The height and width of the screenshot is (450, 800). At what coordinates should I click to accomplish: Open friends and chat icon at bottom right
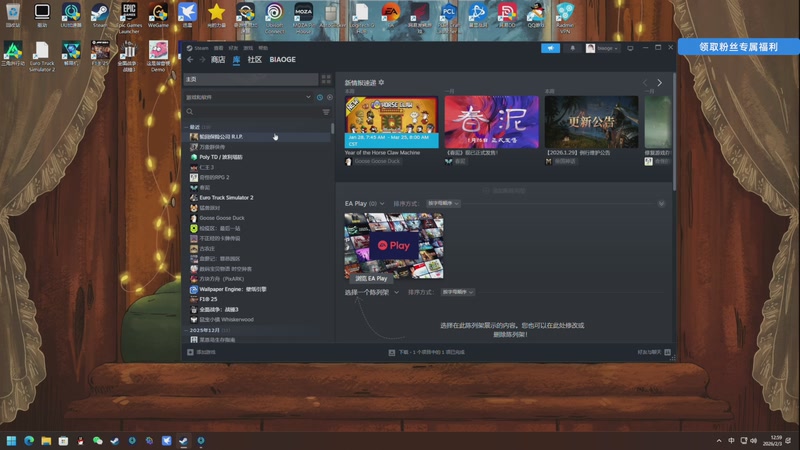point(667,352)
